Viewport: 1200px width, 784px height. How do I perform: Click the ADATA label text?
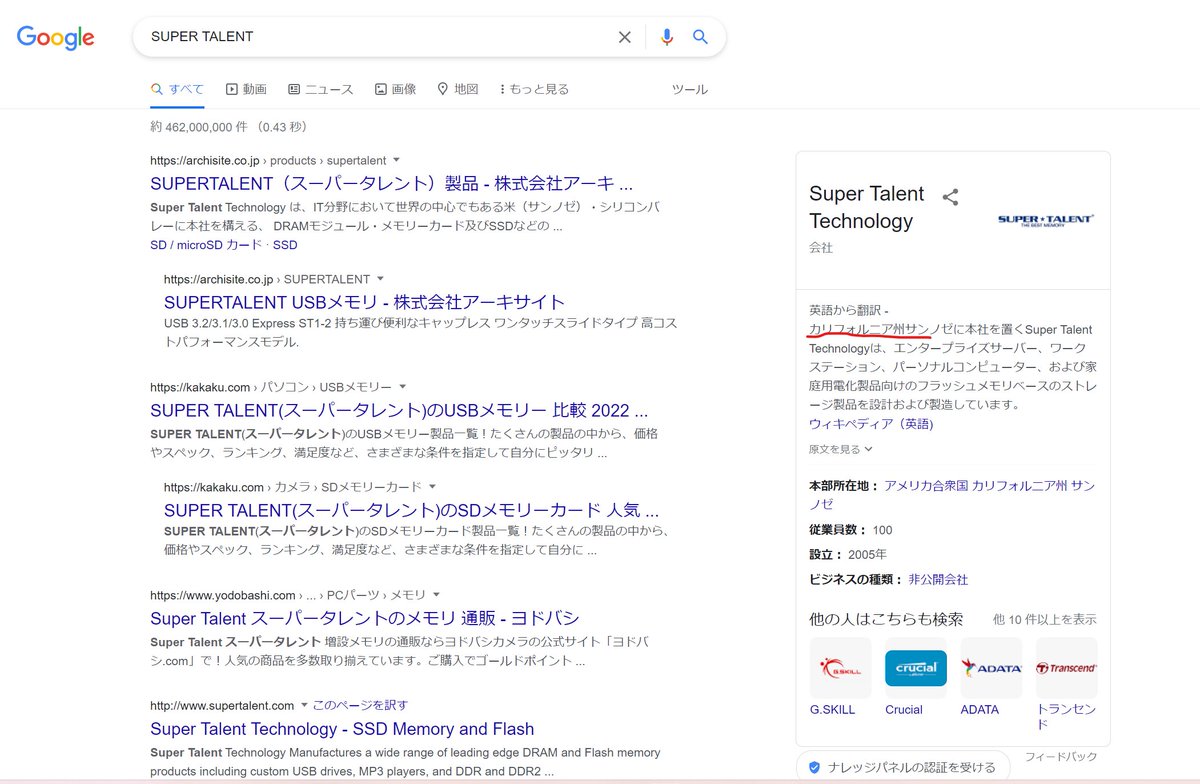tap(980, 710)
